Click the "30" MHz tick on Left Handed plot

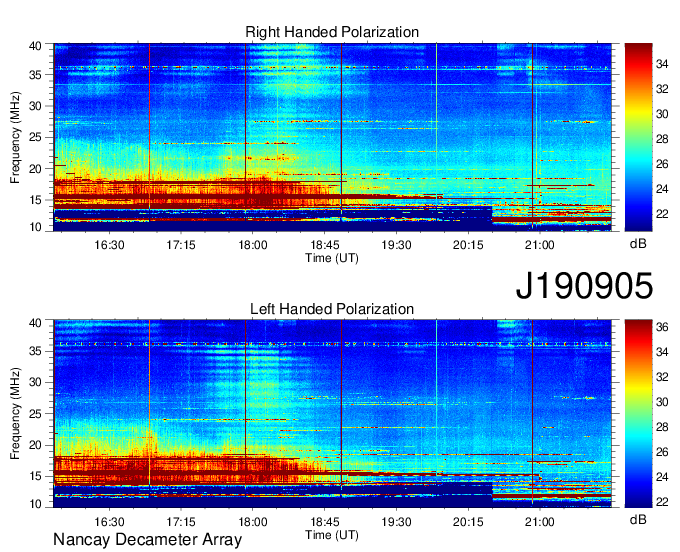[x=35, y=382]
